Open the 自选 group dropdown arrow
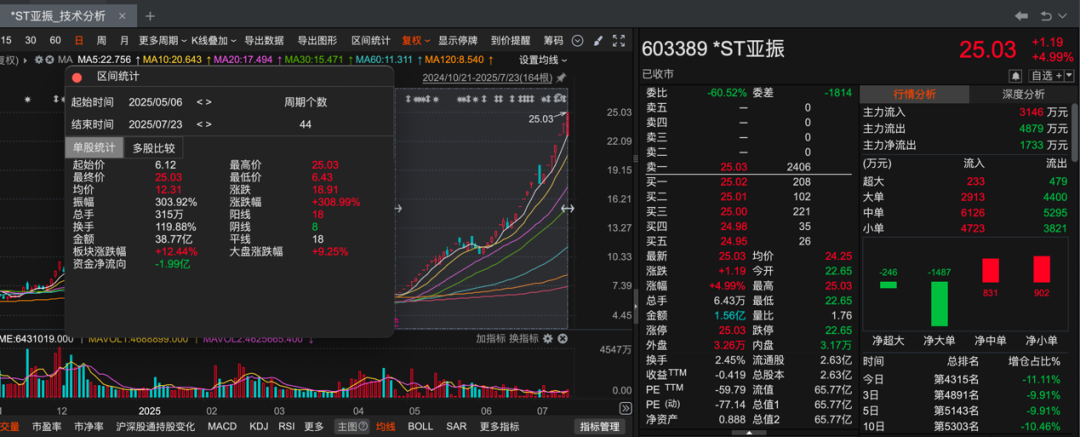The image size is (1080, 437). click(1068, 75)
